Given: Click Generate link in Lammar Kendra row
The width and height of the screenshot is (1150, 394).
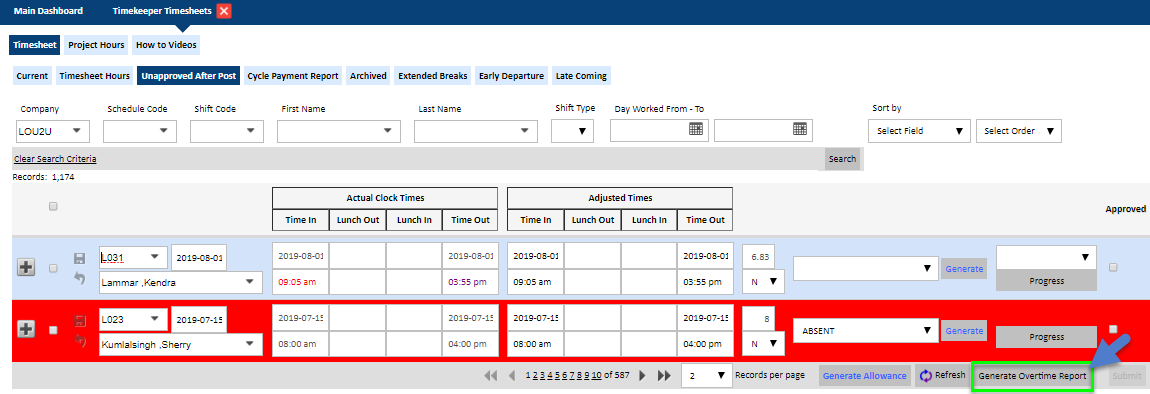Looking at the screenshot, I should pos(964,269).
